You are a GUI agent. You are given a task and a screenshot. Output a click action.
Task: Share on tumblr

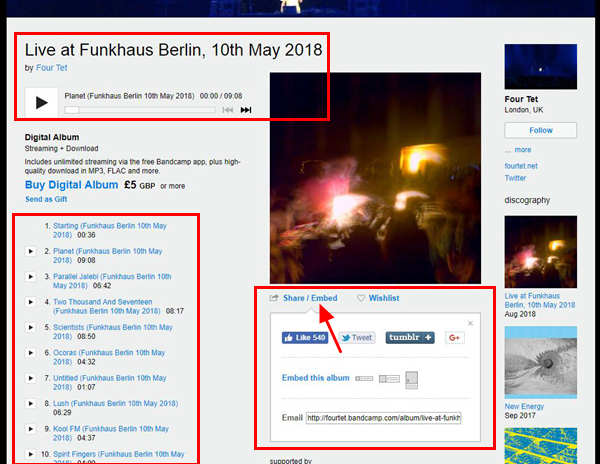coord(410,337)
